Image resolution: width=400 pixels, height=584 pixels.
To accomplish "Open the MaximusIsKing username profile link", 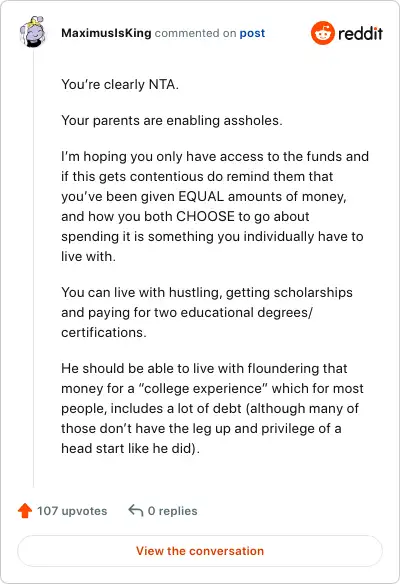I will (106, 33).
